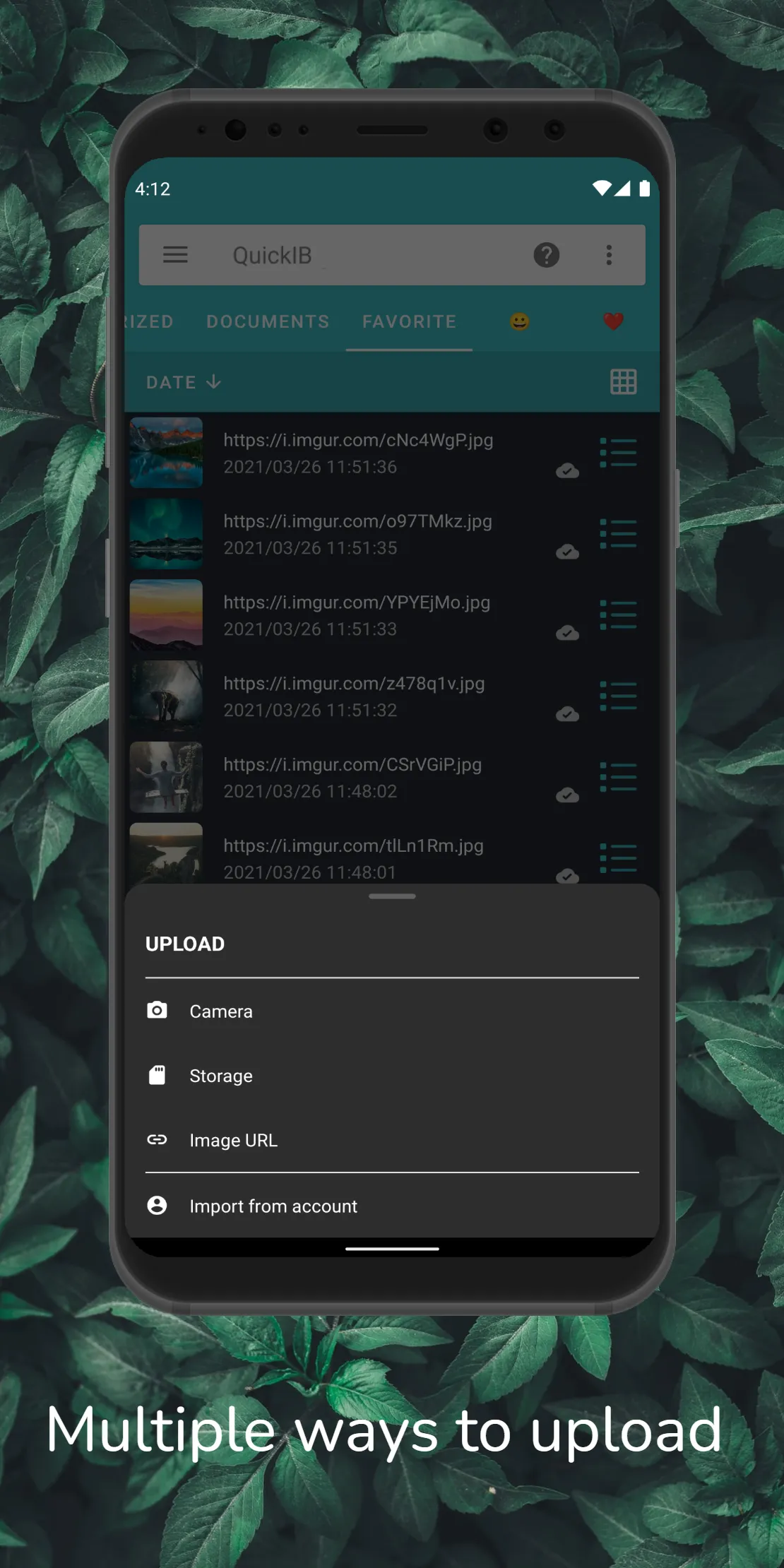Tap cloud synced icon on cNc4WgP.jpg row

[567, 470]
